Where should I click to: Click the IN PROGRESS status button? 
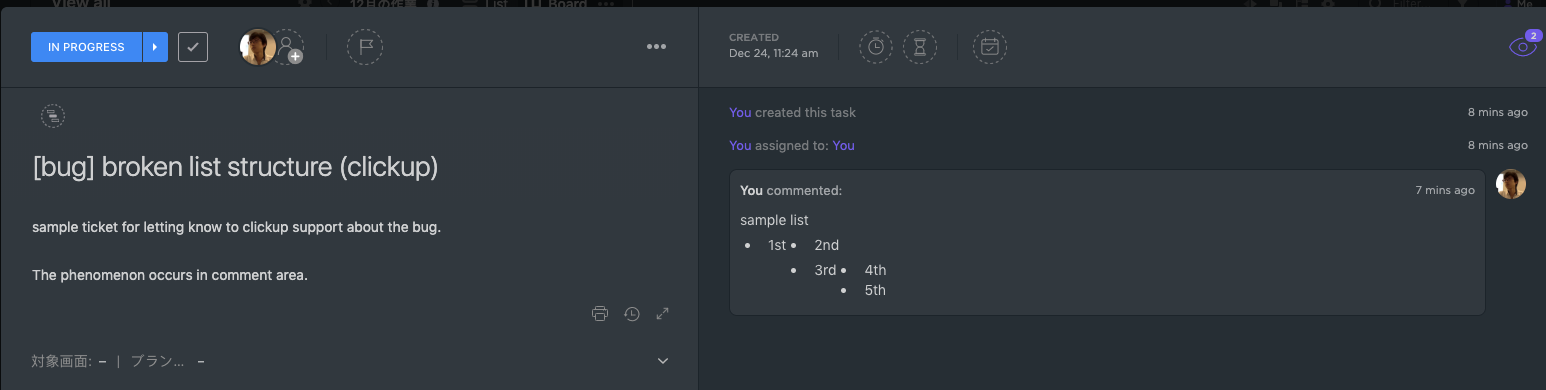pyautogui.click(x=86, y=47)
